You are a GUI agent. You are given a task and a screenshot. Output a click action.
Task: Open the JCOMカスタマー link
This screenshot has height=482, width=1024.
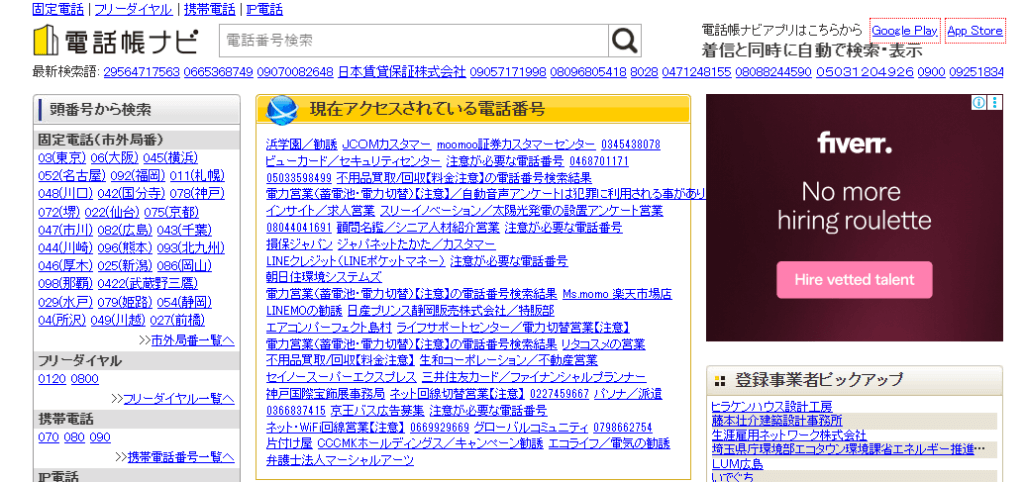[x=387, y=144]
